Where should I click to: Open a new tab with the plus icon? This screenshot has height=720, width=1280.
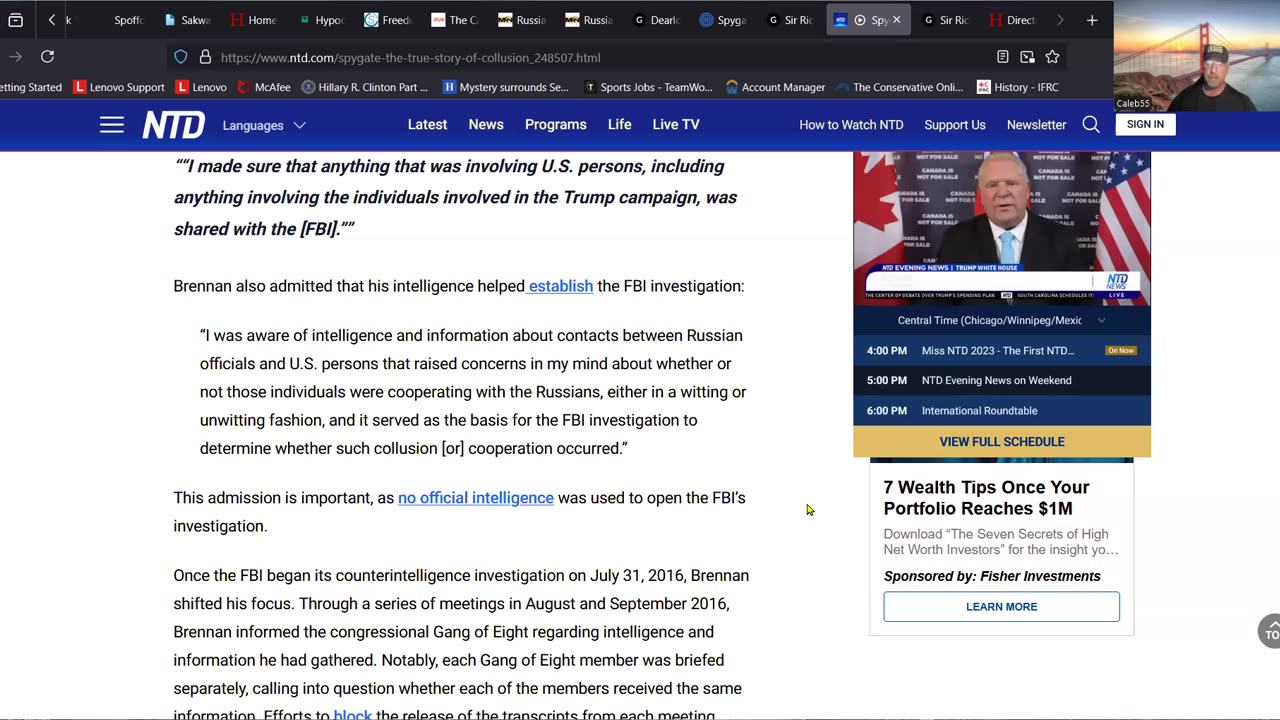click(x=1092, y=20)
